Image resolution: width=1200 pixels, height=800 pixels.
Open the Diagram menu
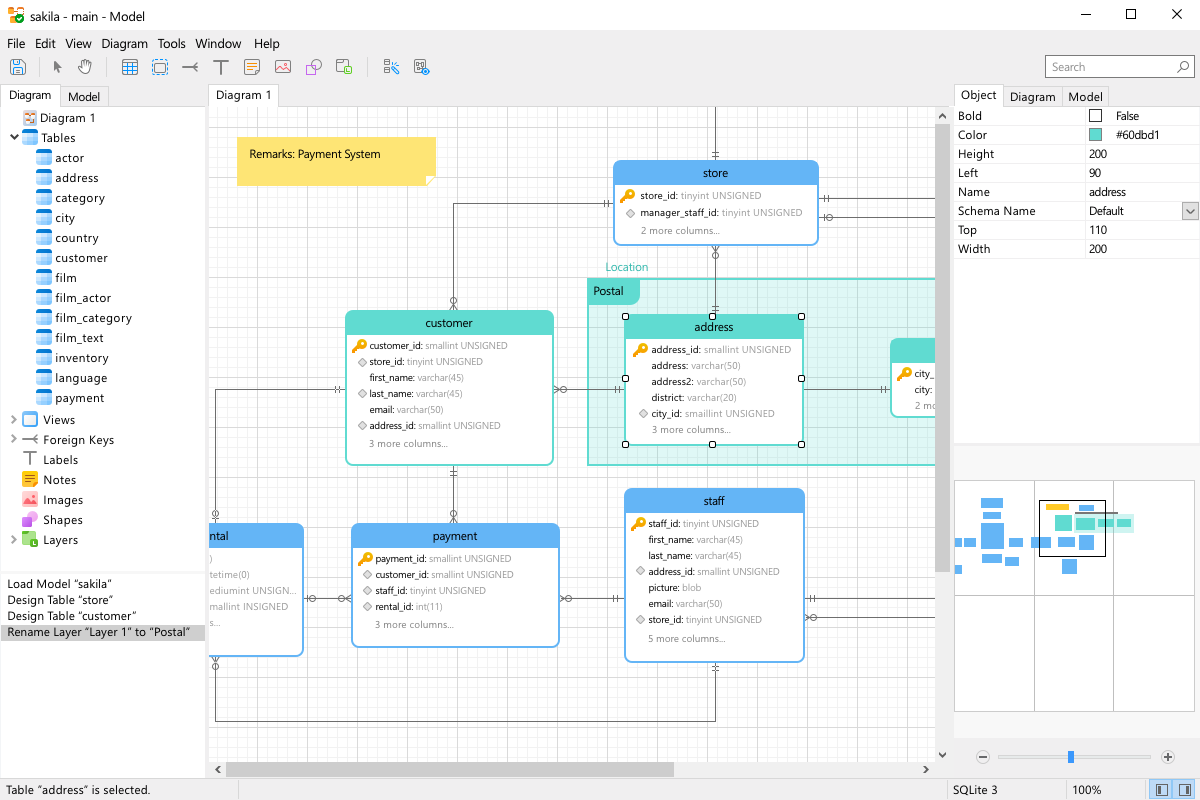(x=124, y=43)
